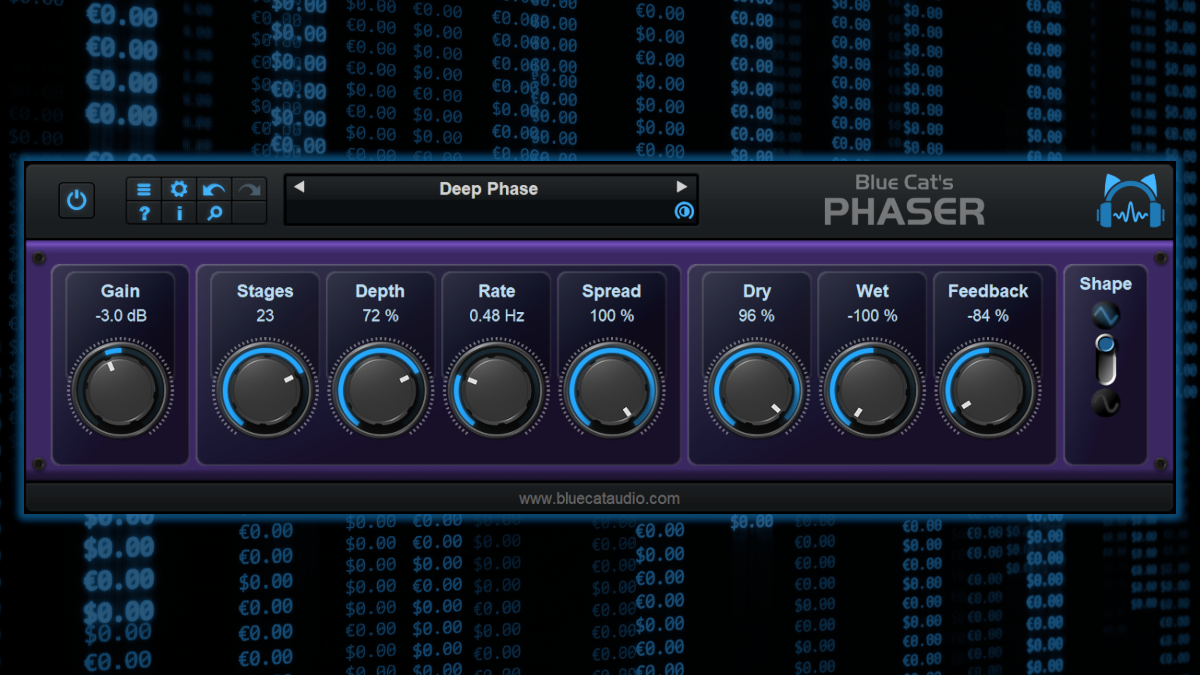Open the www.bluecataudio.com link
Image resolution: width=1200 pixels, height=675 pixels.
click(x=599, y=498)
